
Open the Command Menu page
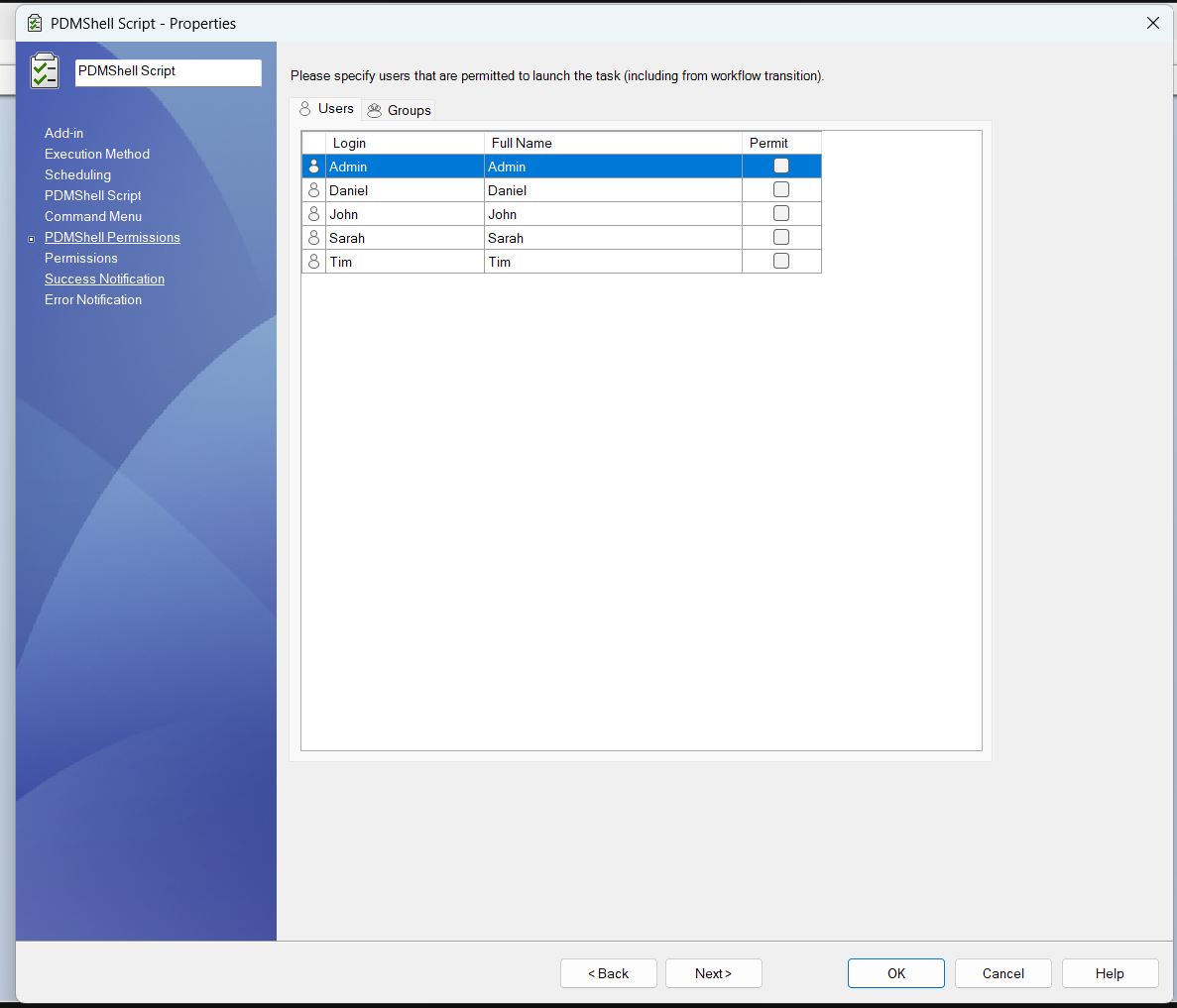[93, 216]
